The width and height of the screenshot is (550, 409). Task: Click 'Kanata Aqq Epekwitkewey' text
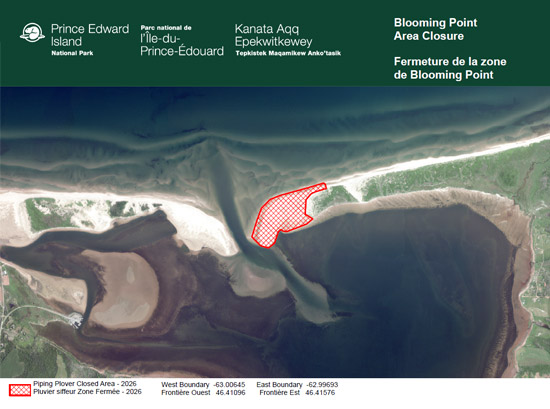(273, 35)
